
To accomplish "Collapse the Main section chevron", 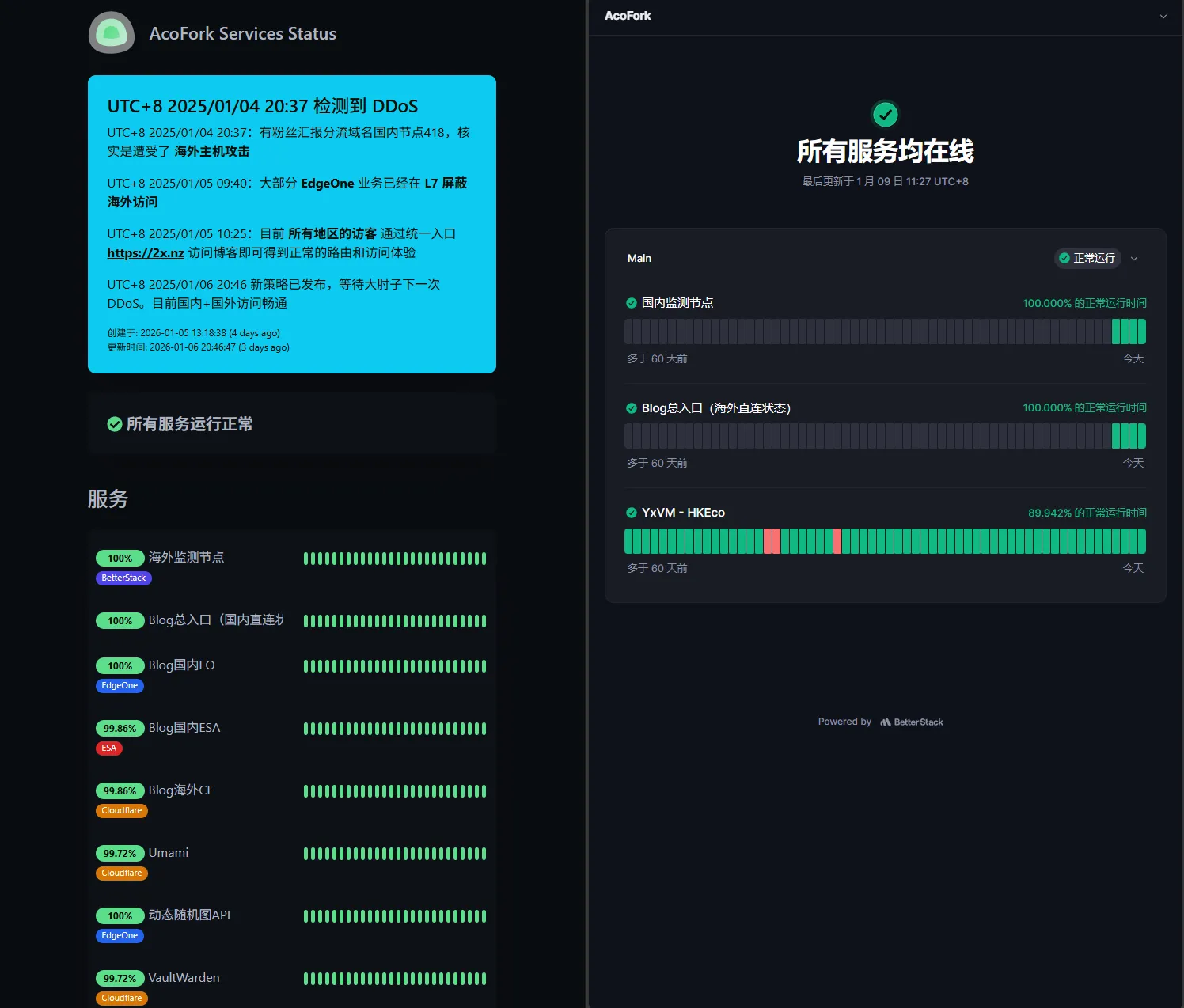I will tap(1134, 259).
